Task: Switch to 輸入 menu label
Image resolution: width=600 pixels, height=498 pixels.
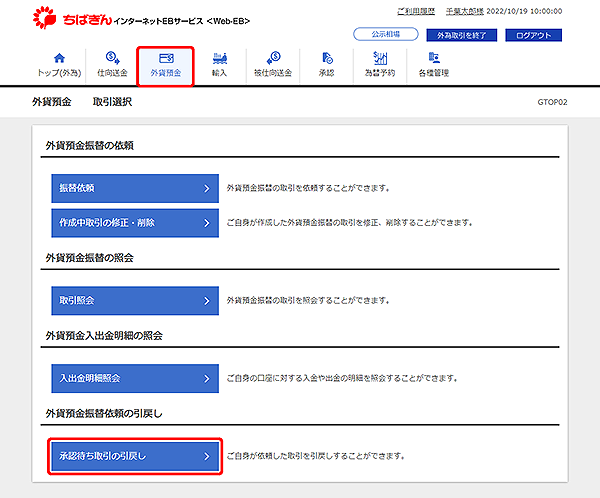Action: point(220,73)
